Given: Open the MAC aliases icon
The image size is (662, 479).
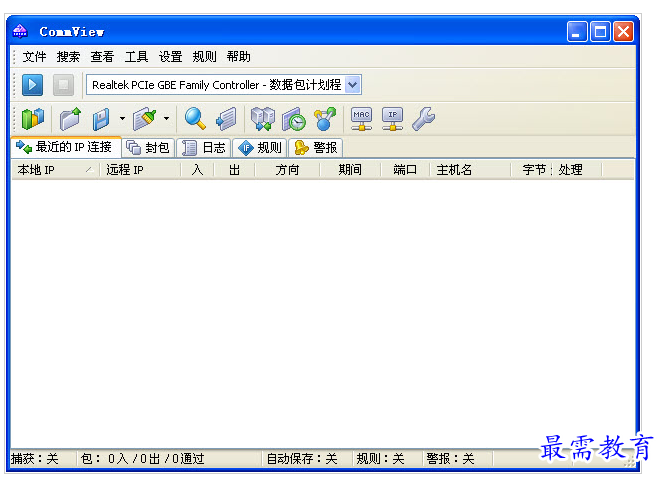Looking at the screenshot, I should pos(361,119).
